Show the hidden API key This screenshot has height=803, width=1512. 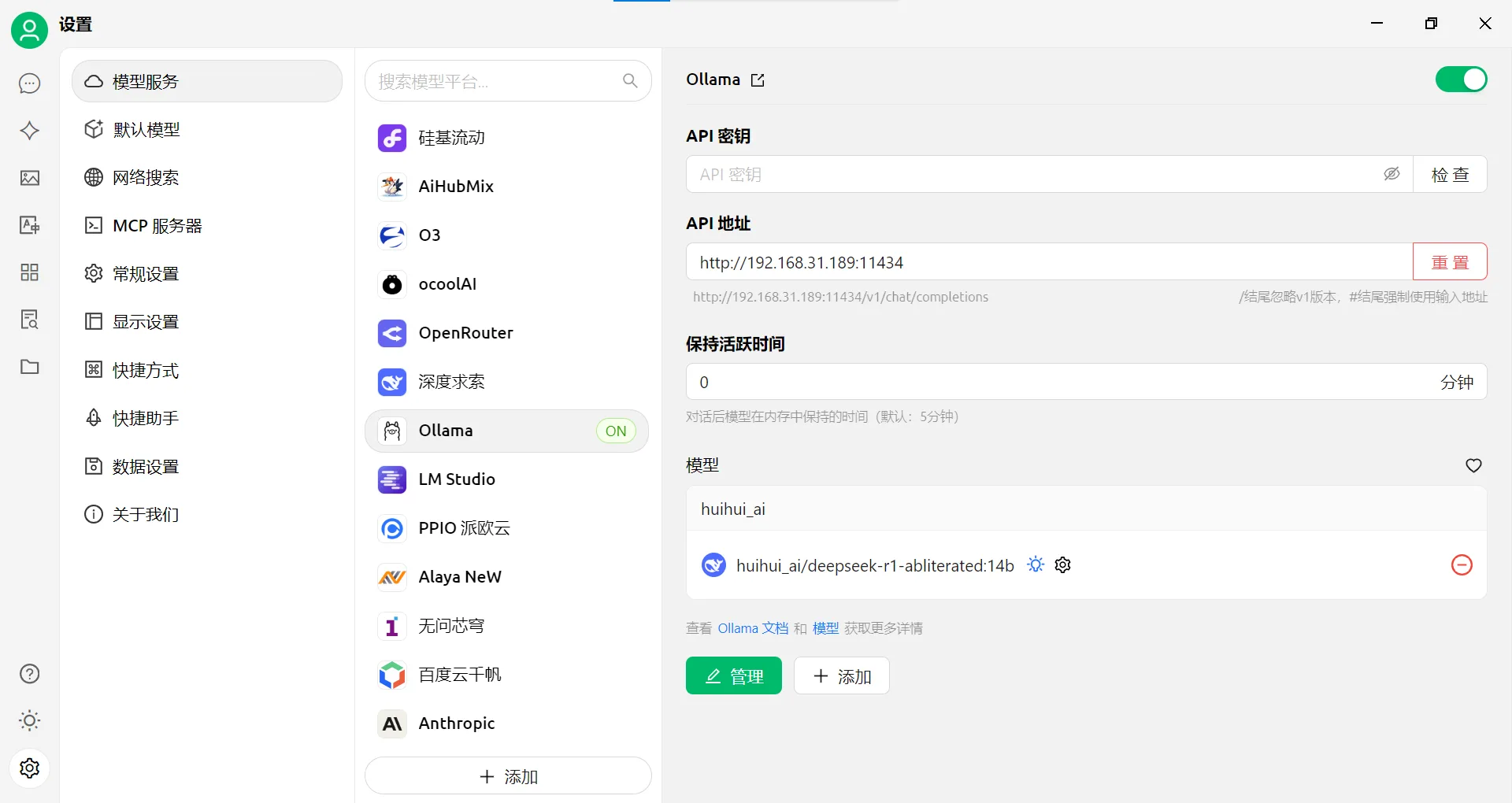coord(1392,174)
